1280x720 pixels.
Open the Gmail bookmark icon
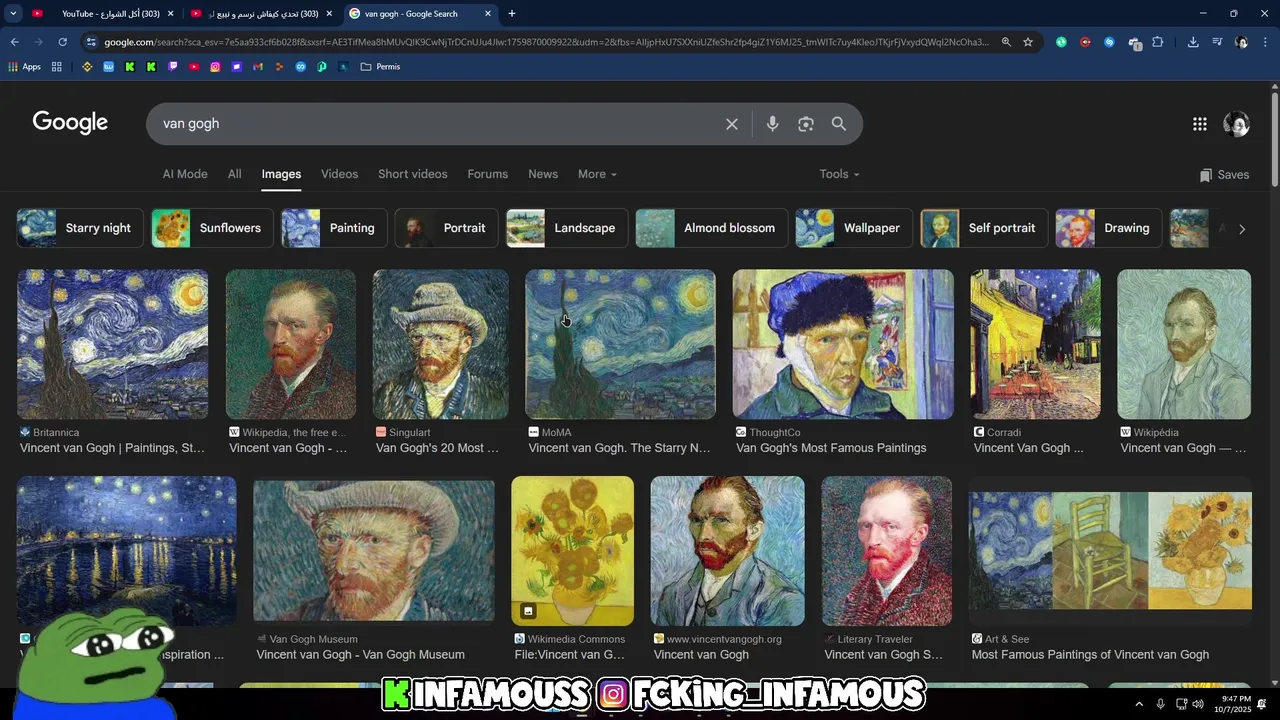(258, 67)
